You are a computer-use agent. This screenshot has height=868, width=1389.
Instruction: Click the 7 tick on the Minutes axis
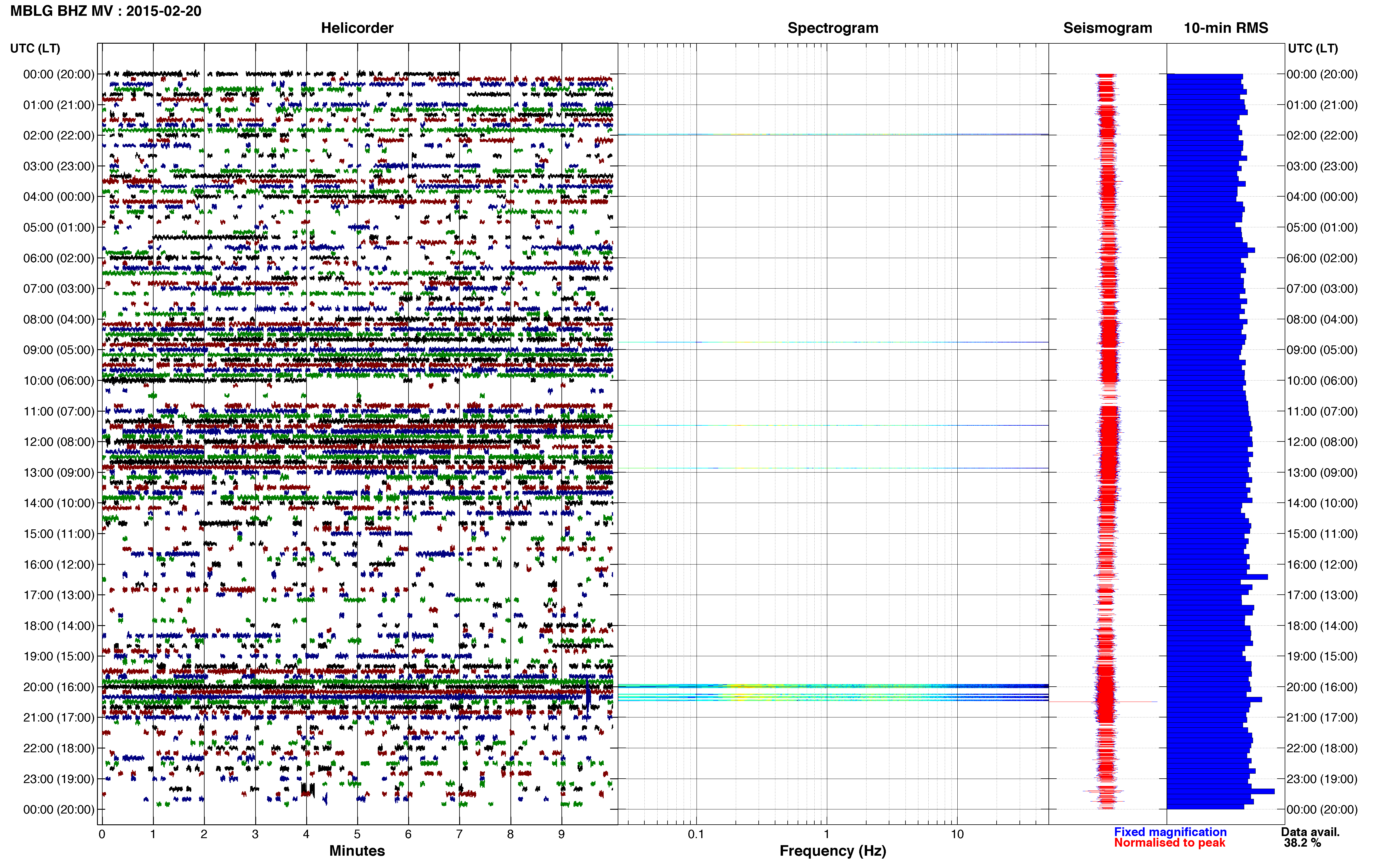point(459,834)
